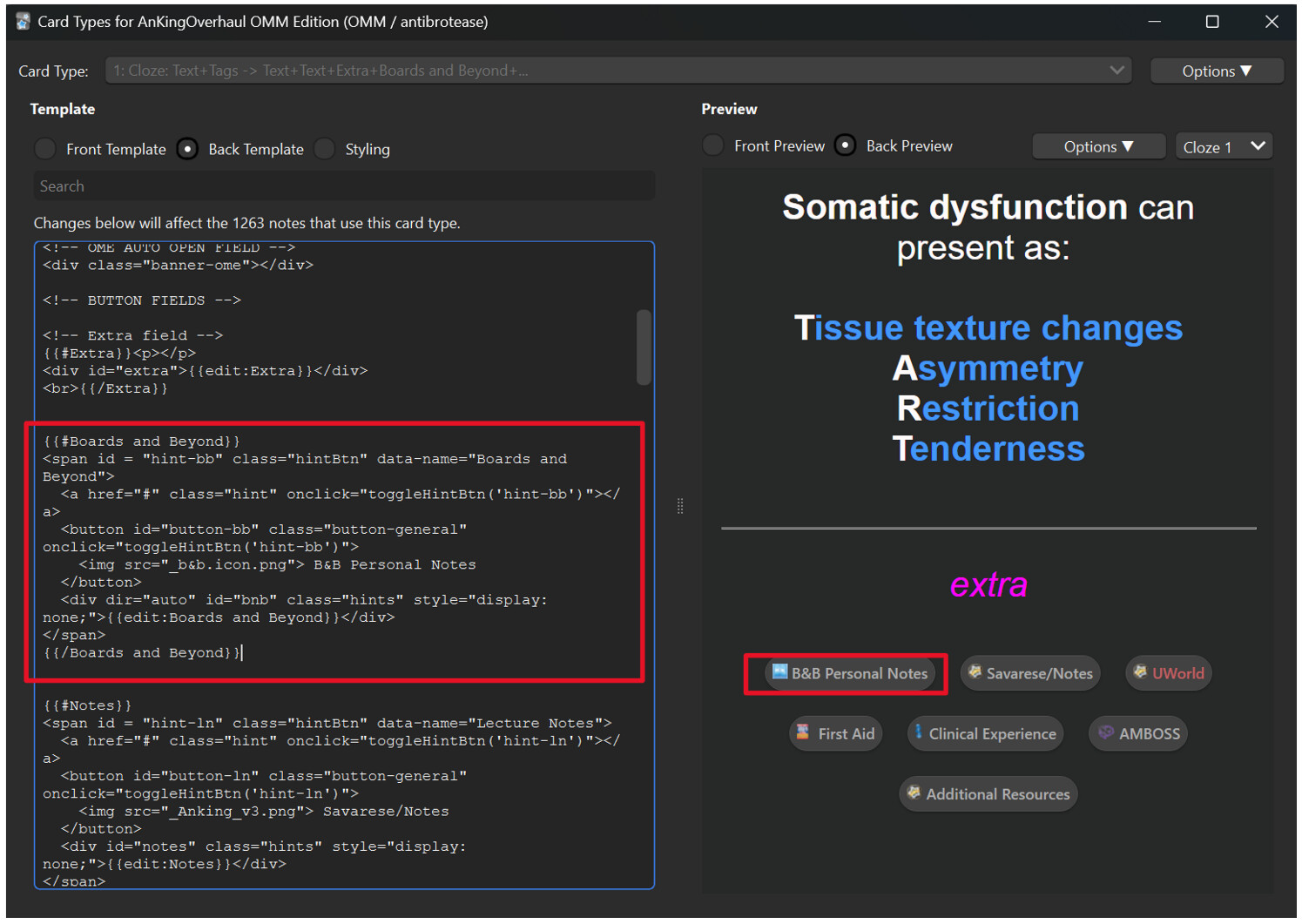Open the Card Type dropdown list
The width and height of the screenshot is (1302, 924).
tap(618, 71)
